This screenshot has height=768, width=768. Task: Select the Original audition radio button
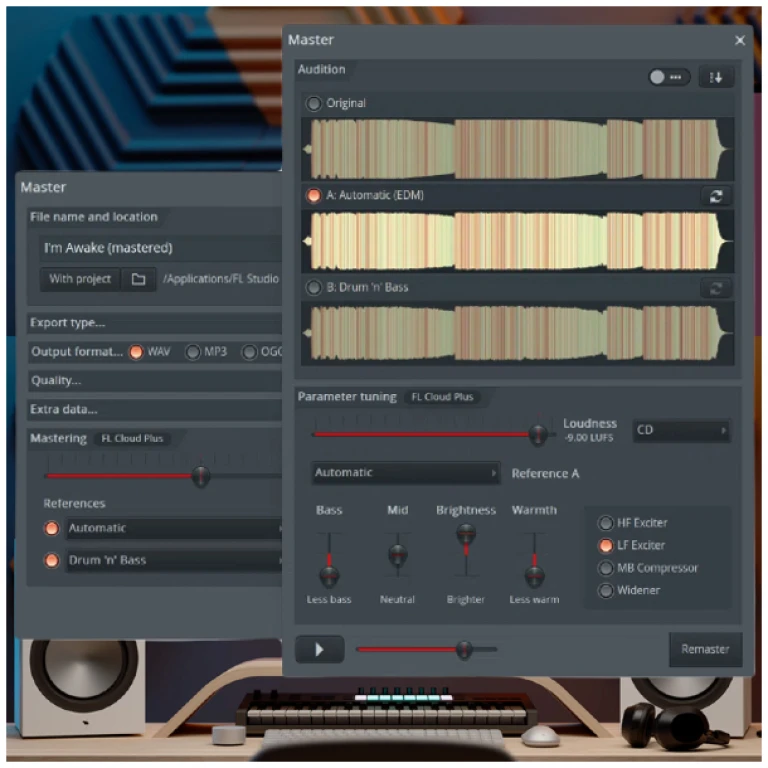click(313, 103)
